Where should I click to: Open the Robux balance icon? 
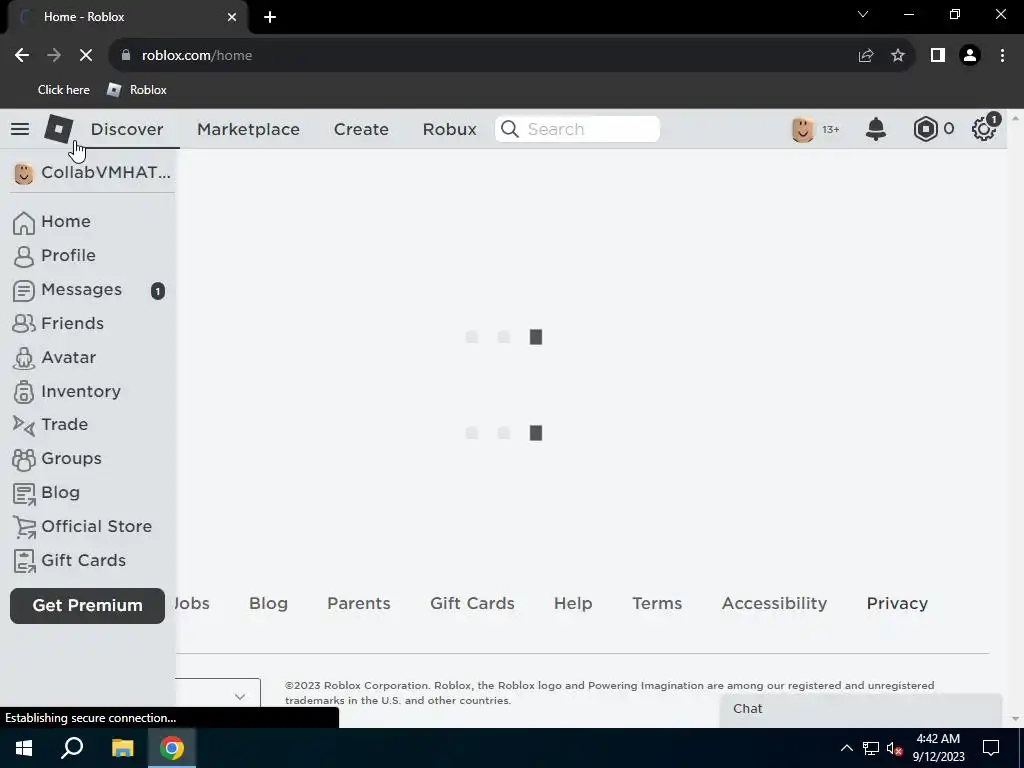coord(925,129)
